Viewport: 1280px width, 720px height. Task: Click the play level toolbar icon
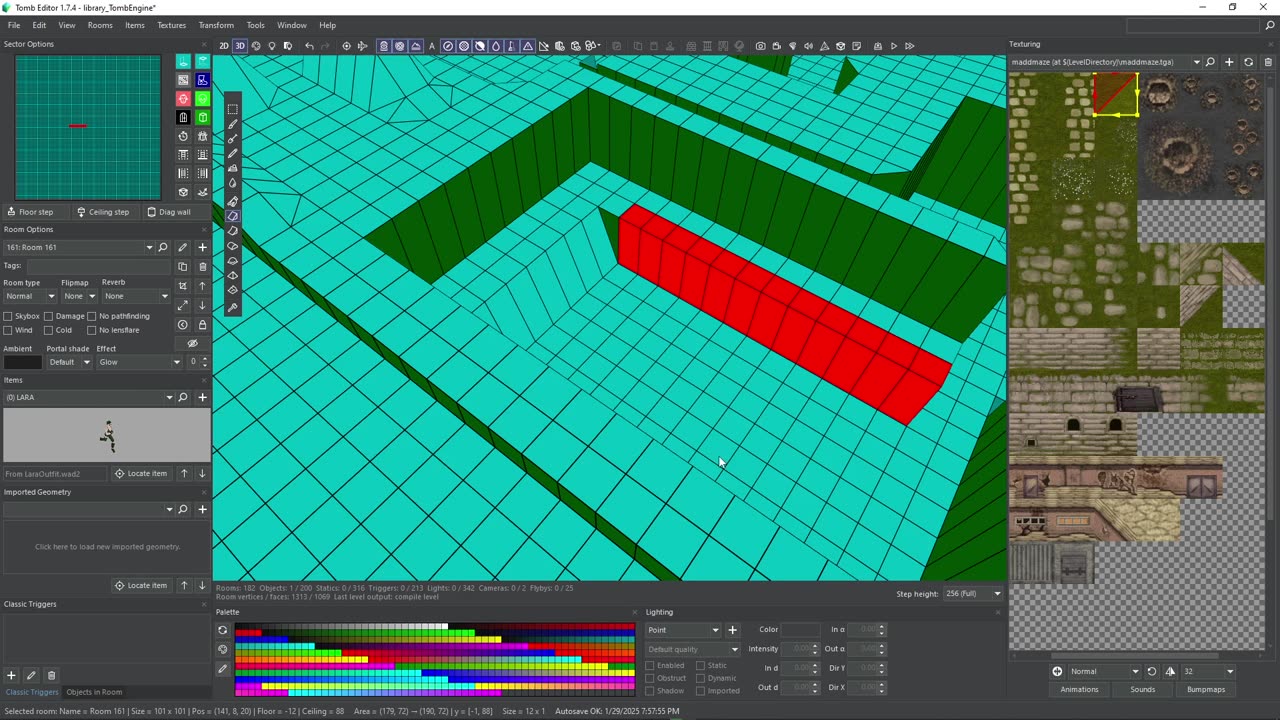pos(894,46)
